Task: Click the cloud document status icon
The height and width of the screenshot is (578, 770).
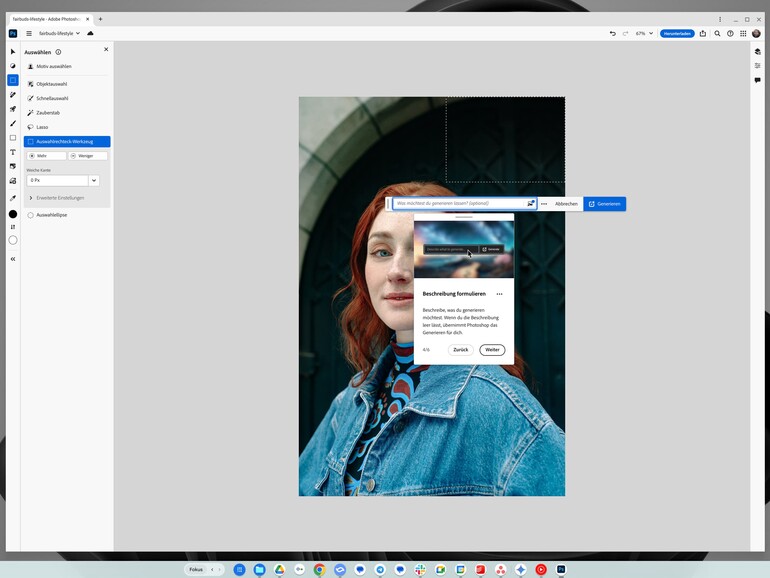Action: point(90,33)
